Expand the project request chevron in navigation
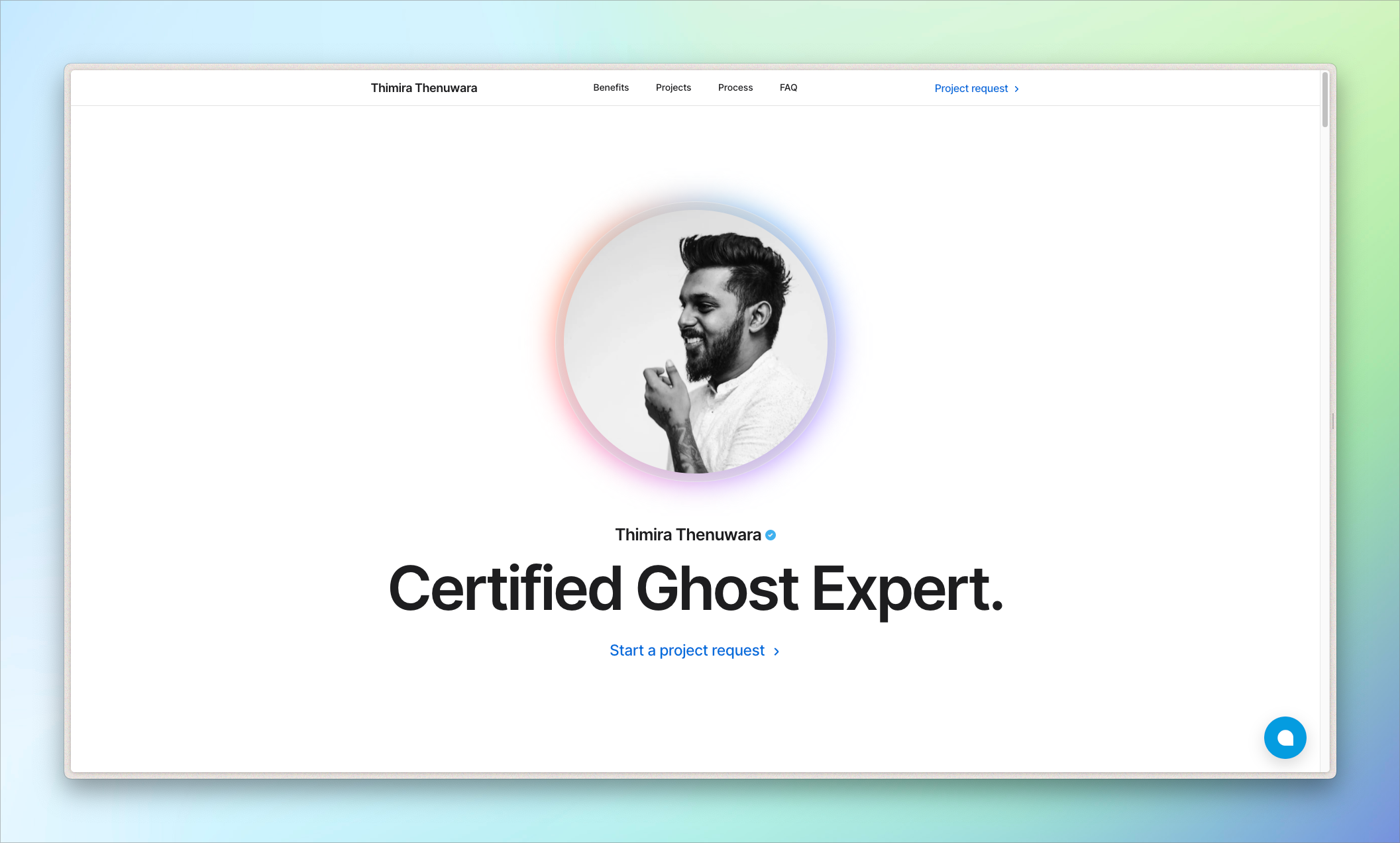 coord(1017,88)
